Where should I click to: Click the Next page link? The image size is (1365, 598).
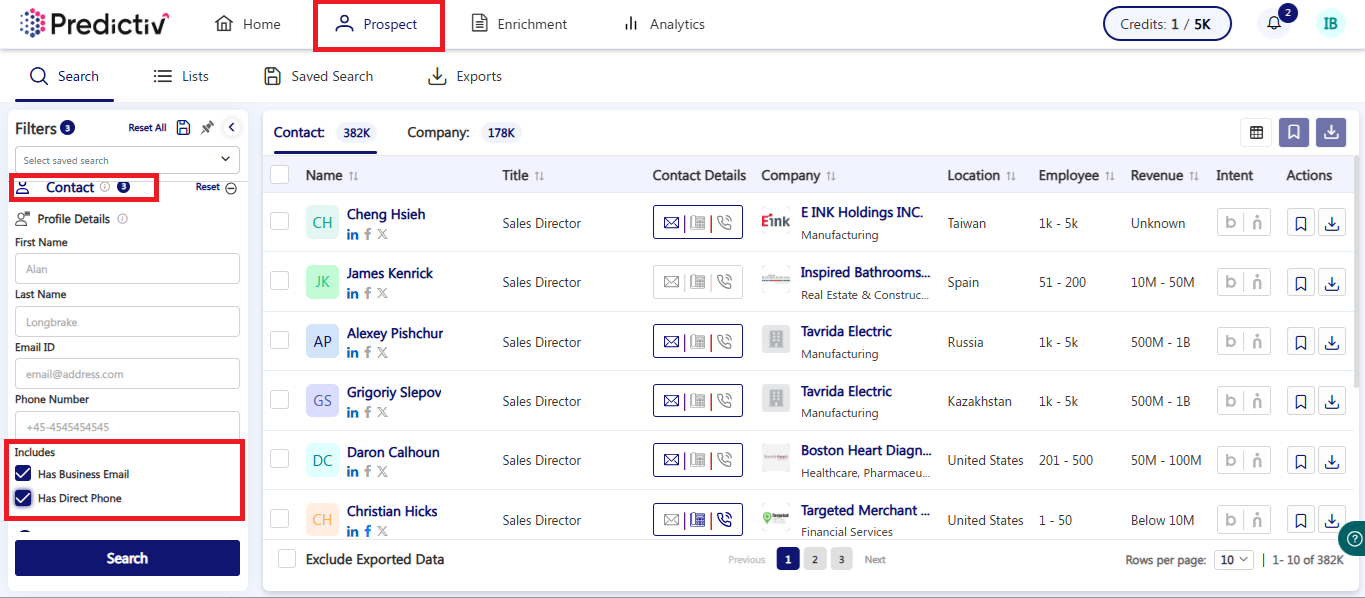[x=875, y=560]
